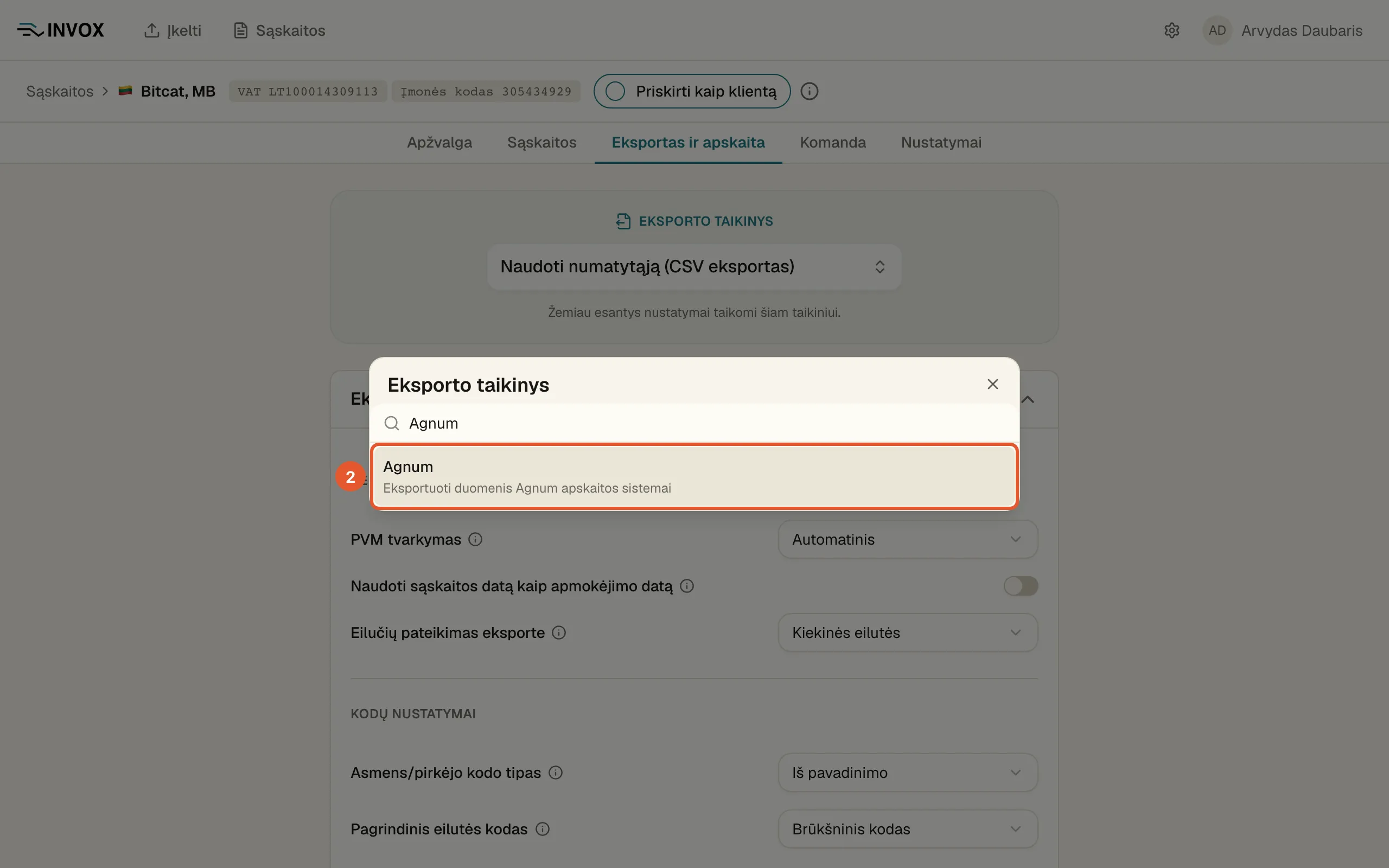This screenshot has height=868, width=1389.
Task: Click the info icon beside Priskirti kaip klientą
Action: click(810, 91)
